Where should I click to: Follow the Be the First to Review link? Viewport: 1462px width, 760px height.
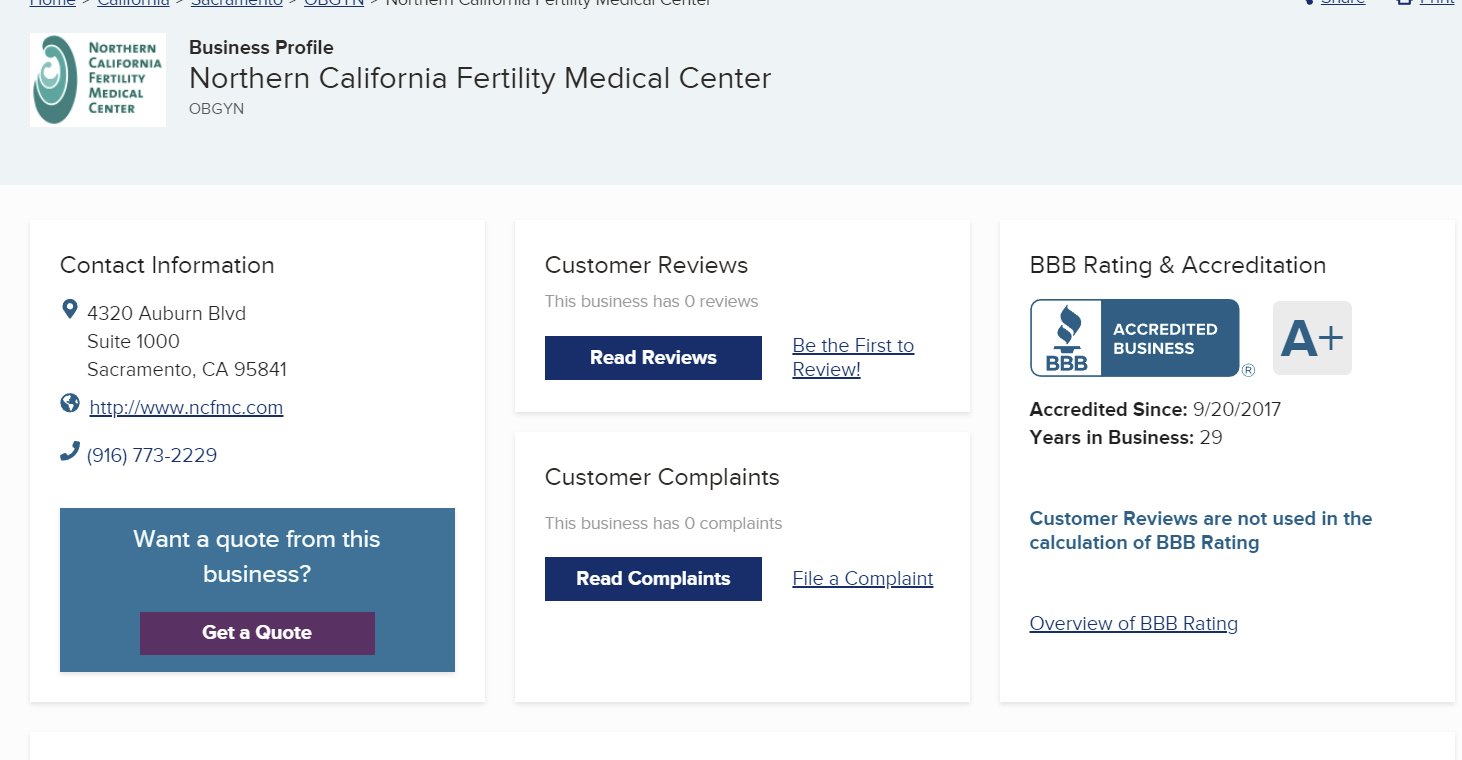pyautogui.click(x=853, y=357)
